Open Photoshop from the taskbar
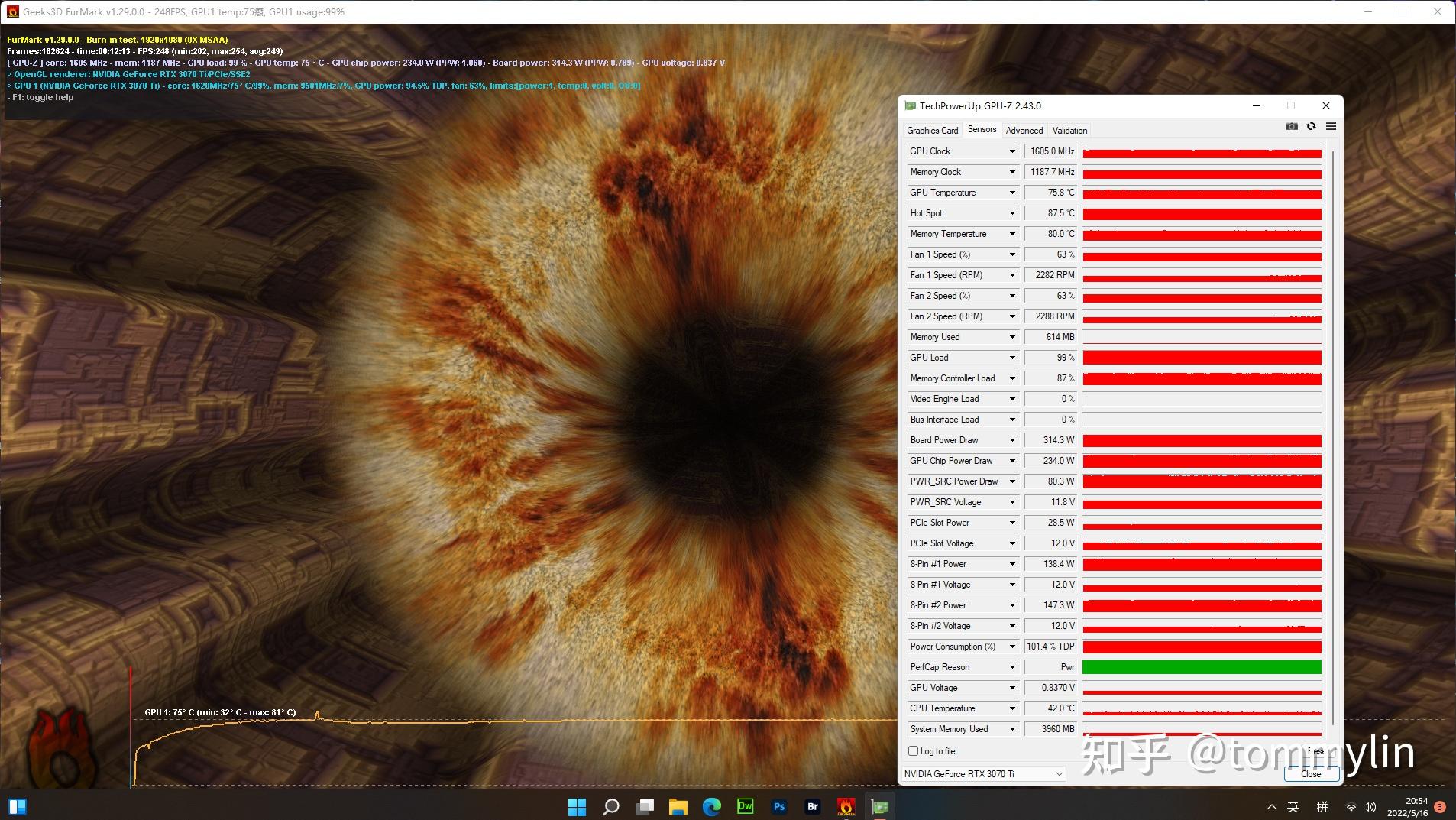 pyautogui.click(x=779, y=806)
